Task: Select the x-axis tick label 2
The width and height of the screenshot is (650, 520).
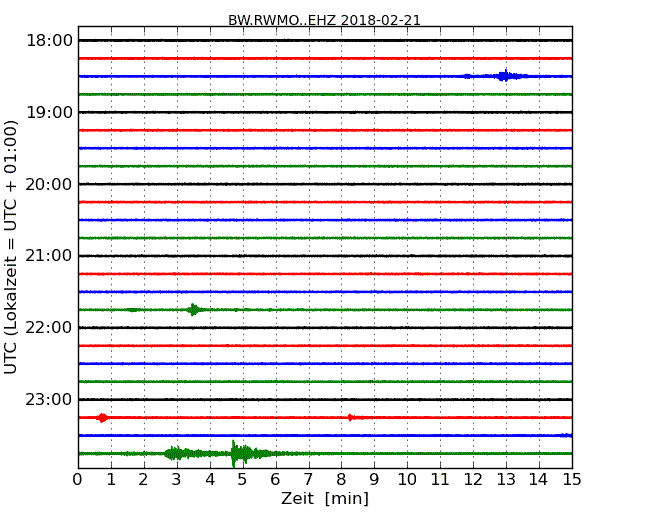Action: click(143, 480)
